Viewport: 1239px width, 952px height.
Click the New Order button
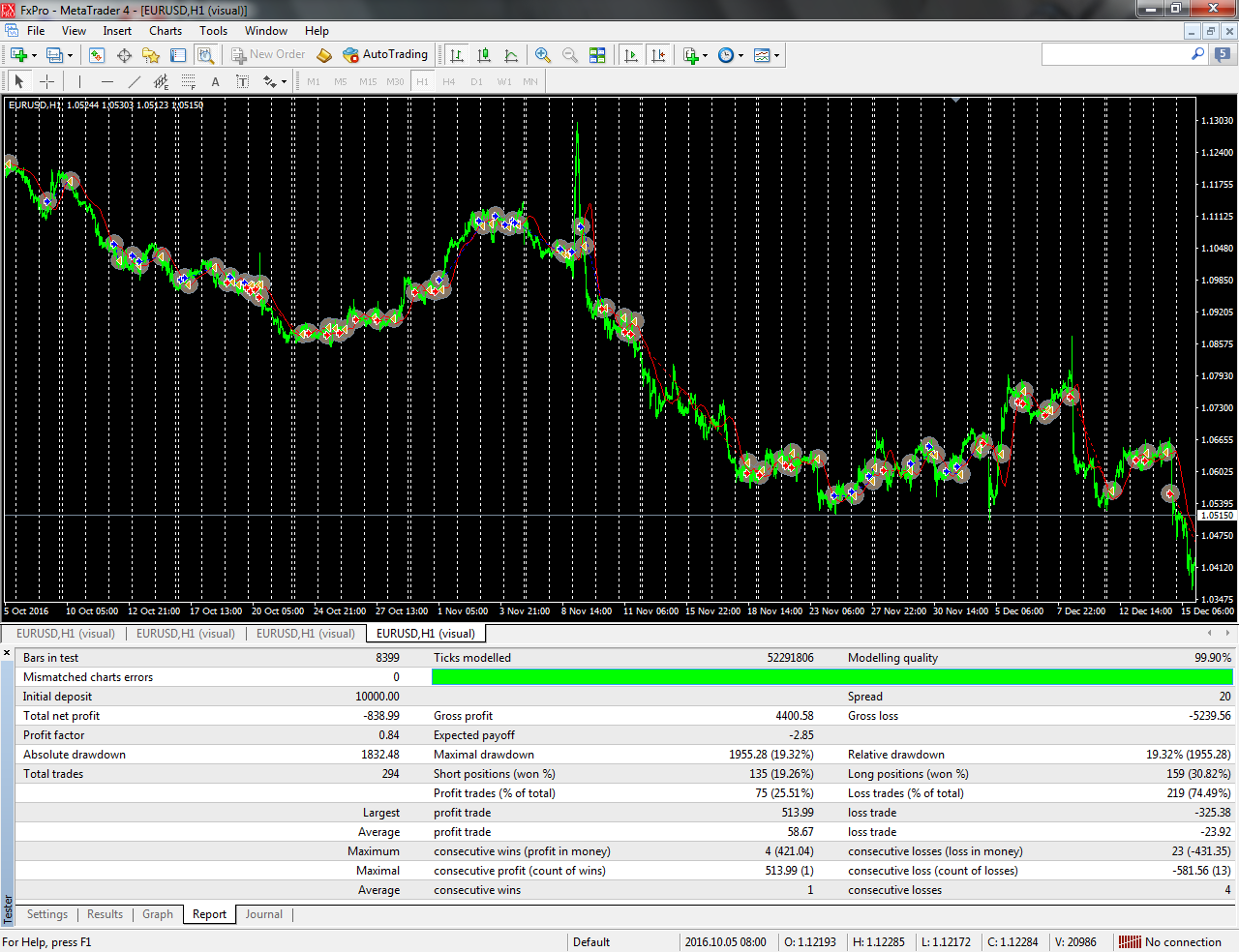point(268,55)
